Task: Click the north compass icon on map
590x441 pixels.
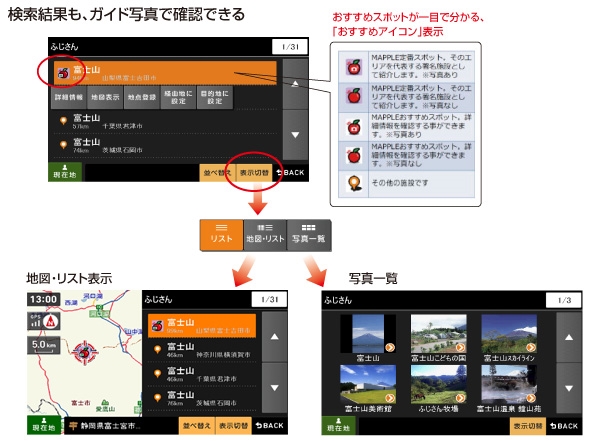Action: click(x=50, y=322)
